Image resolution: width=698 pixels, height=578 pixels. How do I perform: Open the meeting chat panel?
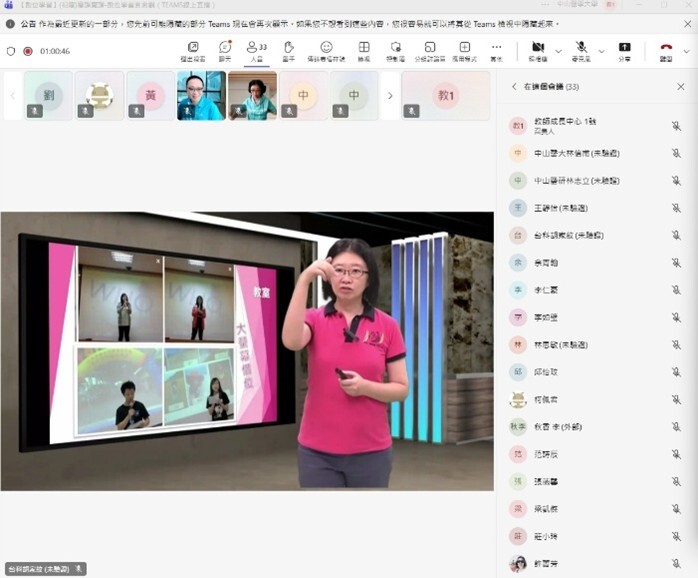[225, 49]
